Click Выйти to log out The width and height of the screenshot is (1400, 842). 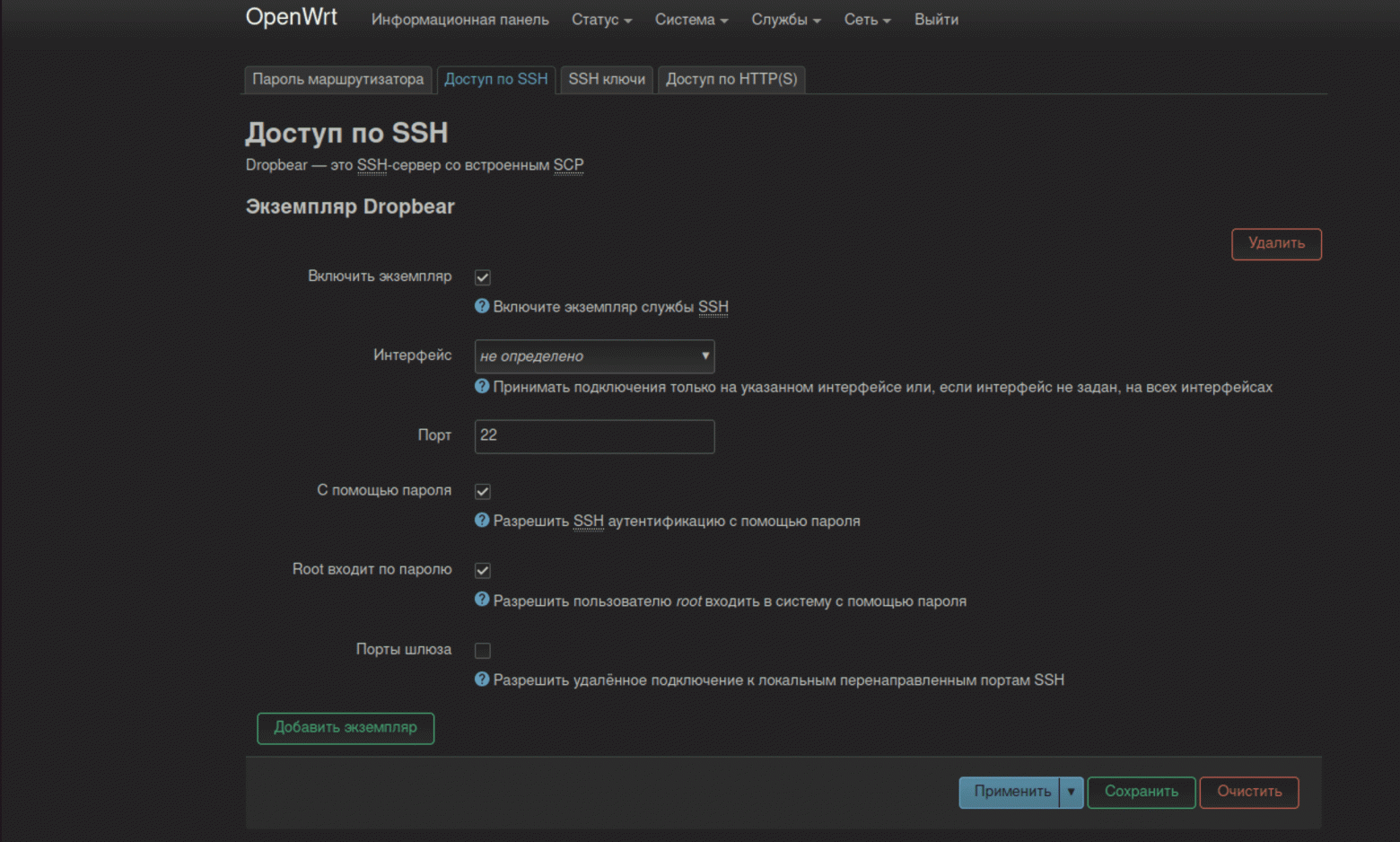click(x=936, y=20)
